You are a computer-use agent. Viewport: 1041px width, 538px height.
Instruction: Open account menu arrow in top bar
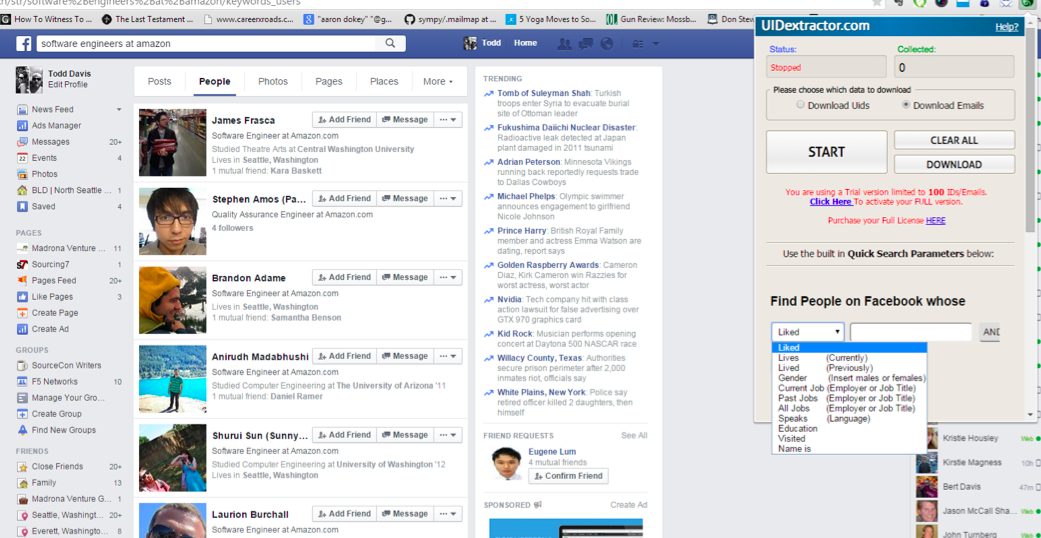tap(656, 44)
